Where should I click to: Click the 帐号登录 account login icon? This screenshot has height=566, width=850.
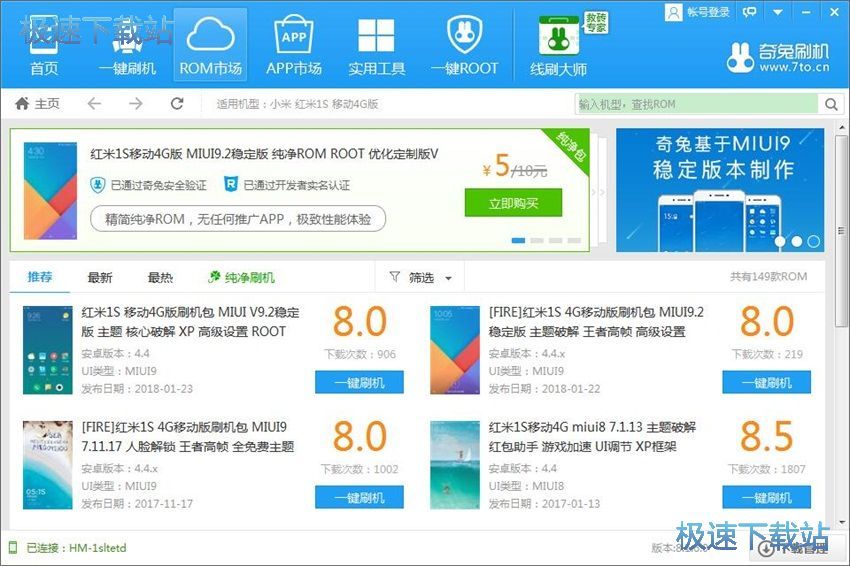[673, 12]
